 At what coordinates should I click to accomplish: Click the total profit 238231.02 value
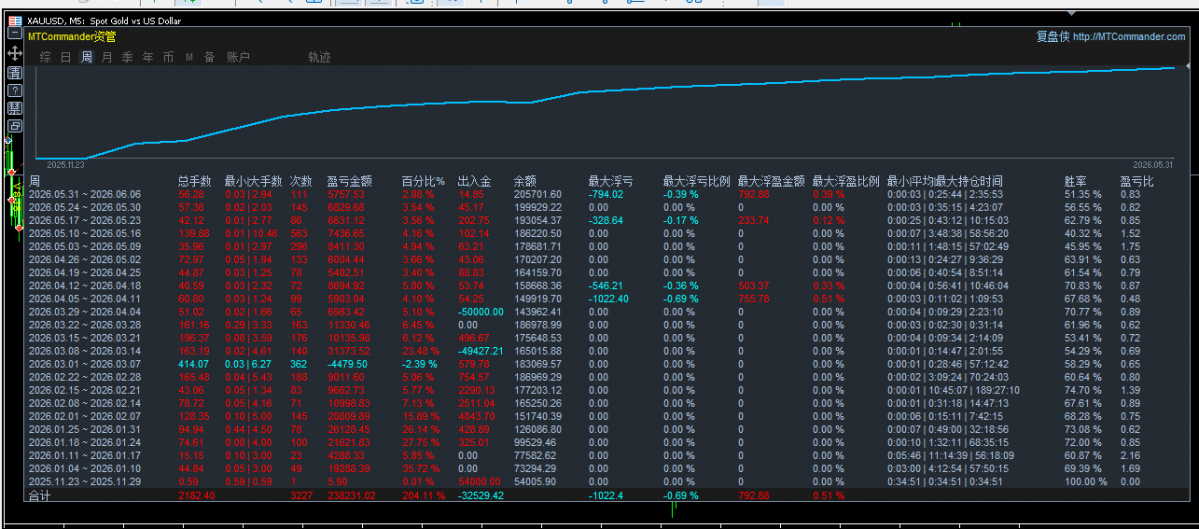pyautogui.click(x=351, y=495)
